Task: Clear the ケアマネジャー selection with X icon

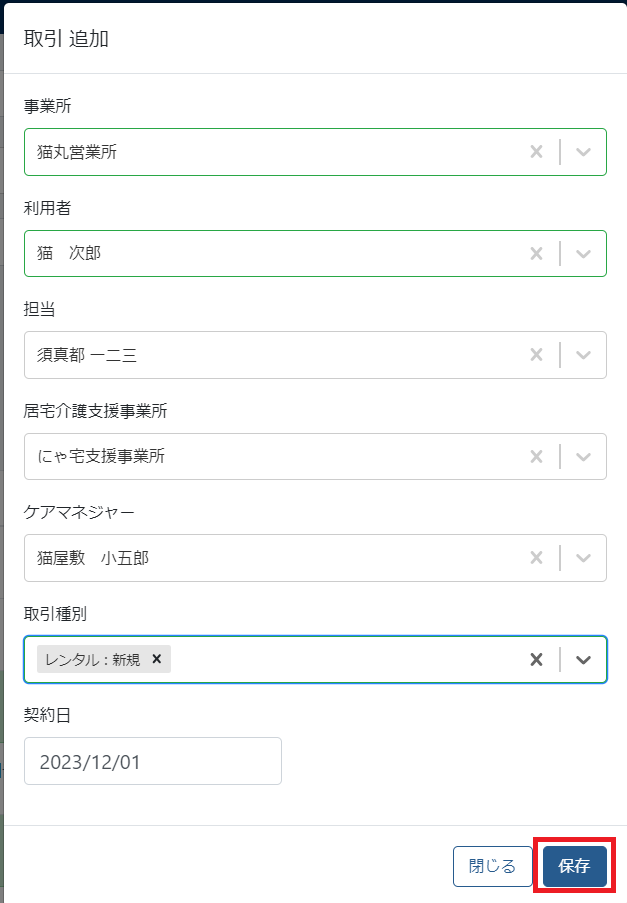Action: pyautogui.click(x=536, y=558)
